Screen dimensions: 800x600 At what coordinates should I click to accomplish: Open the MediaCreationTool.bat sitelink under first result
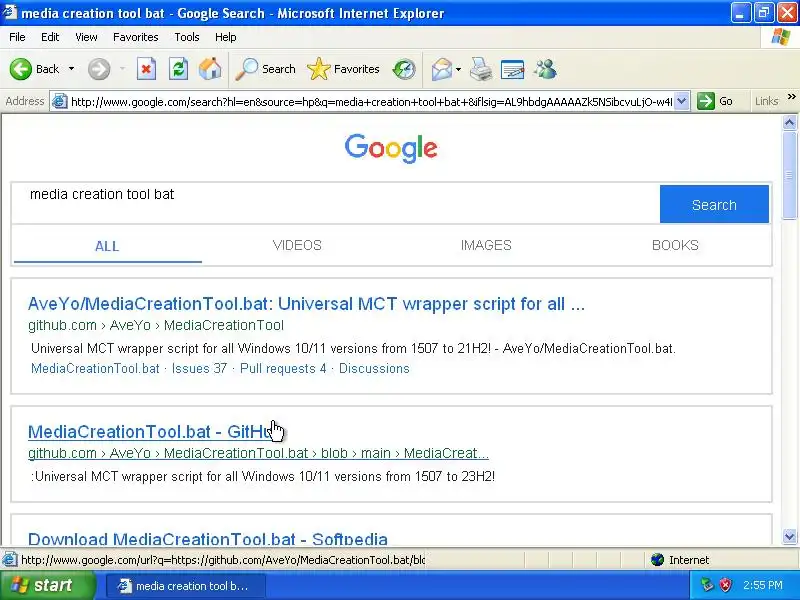(x=95, y=368)
